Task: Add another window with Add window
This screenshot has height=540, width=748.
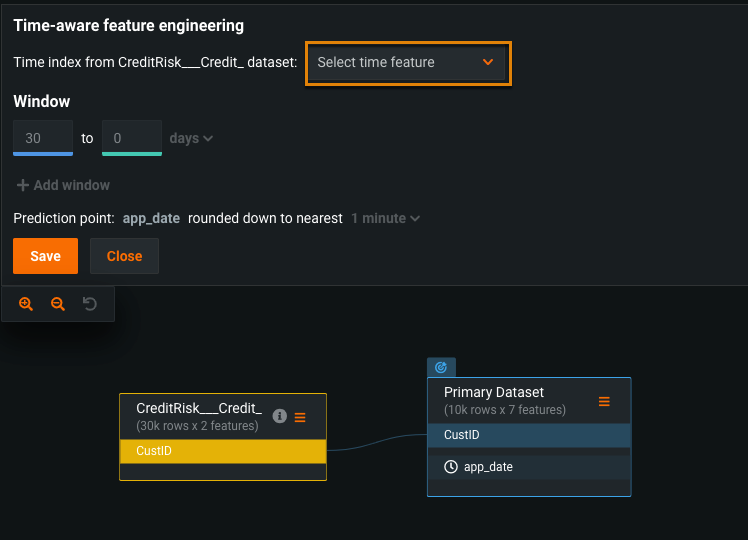Action: point(63,185)
